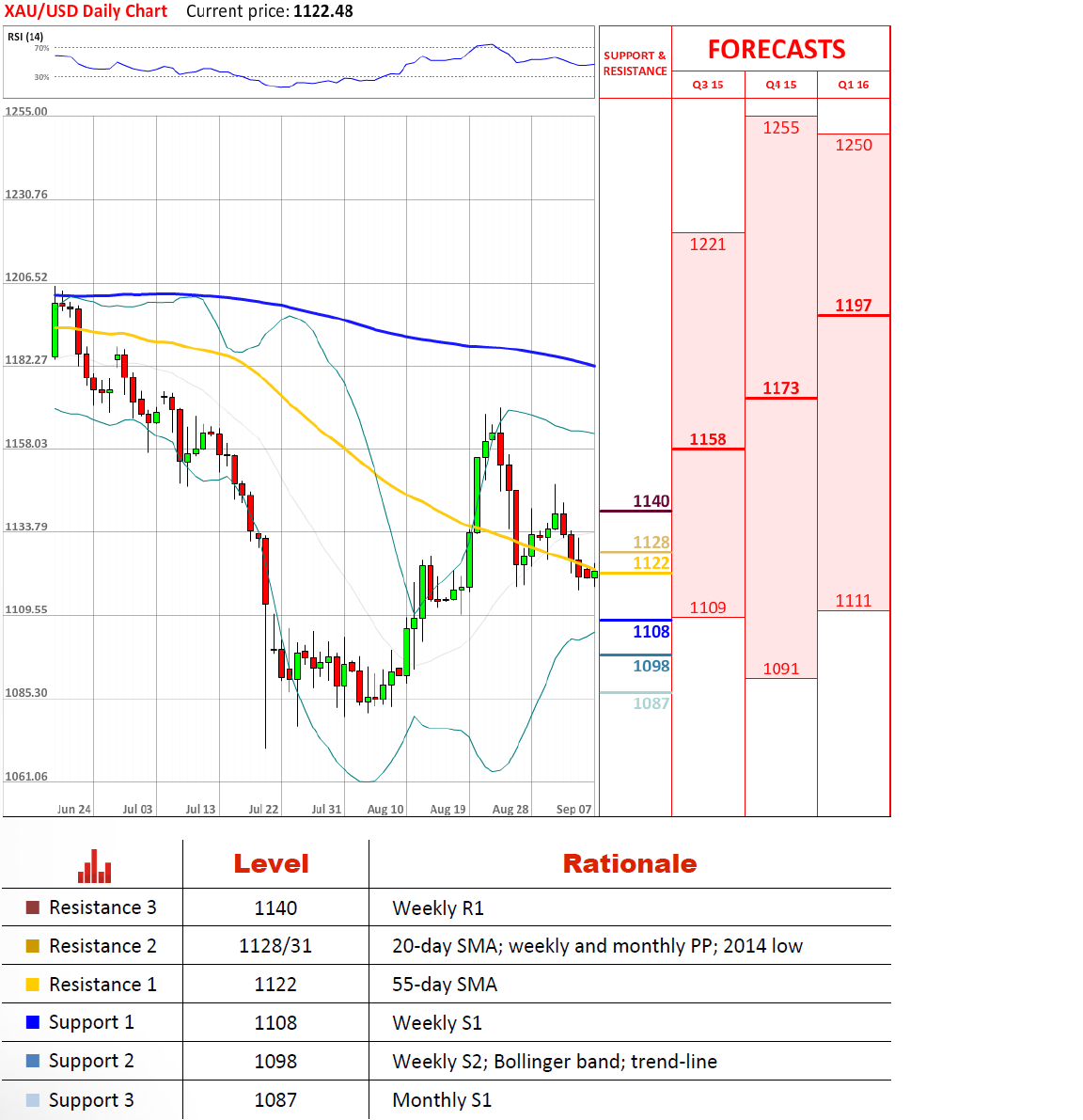The width and height of the screenshot is (1083, 1120).
Task: Click the '55-day SMA' rationale cell
Action: pos(445,985)
